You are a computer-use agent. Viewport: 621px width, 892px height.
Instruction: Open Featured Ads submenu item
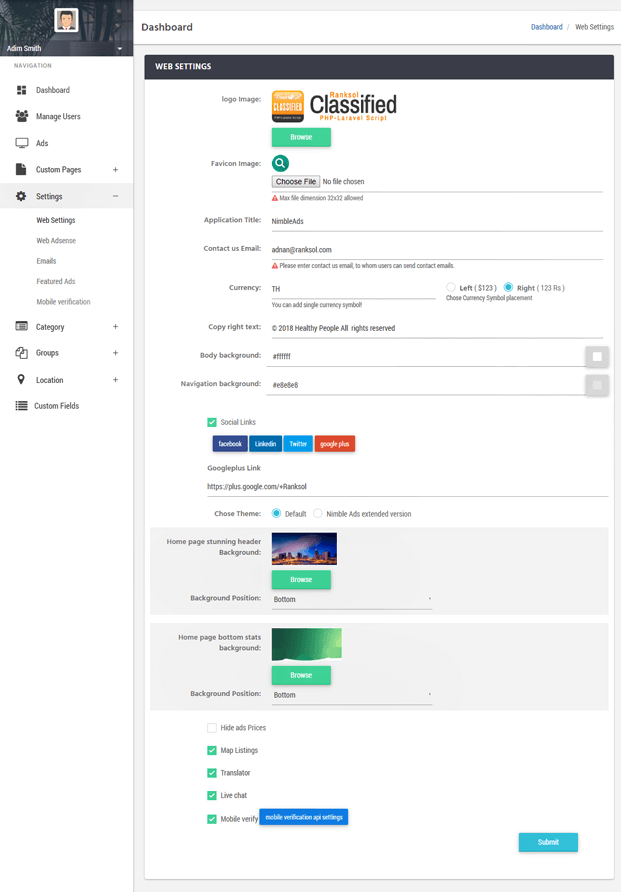[x=56, y=282]
